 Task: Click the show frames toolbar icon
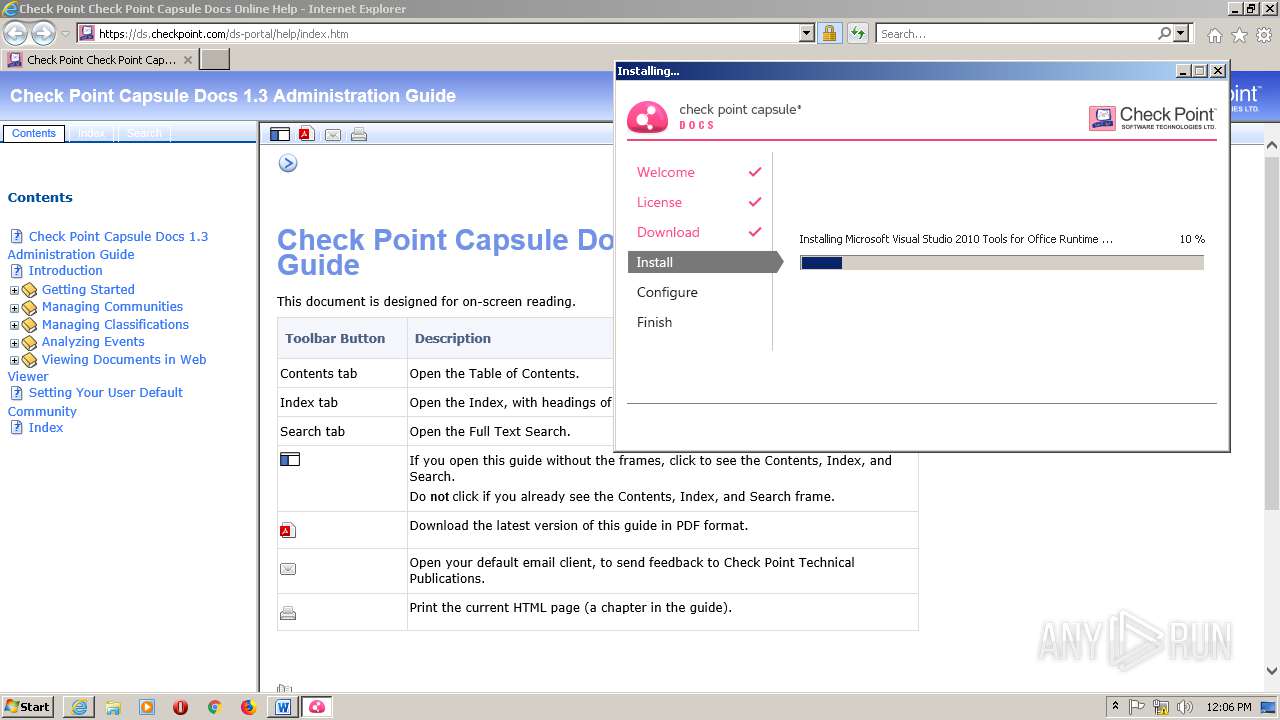click(x=280, y=134)
